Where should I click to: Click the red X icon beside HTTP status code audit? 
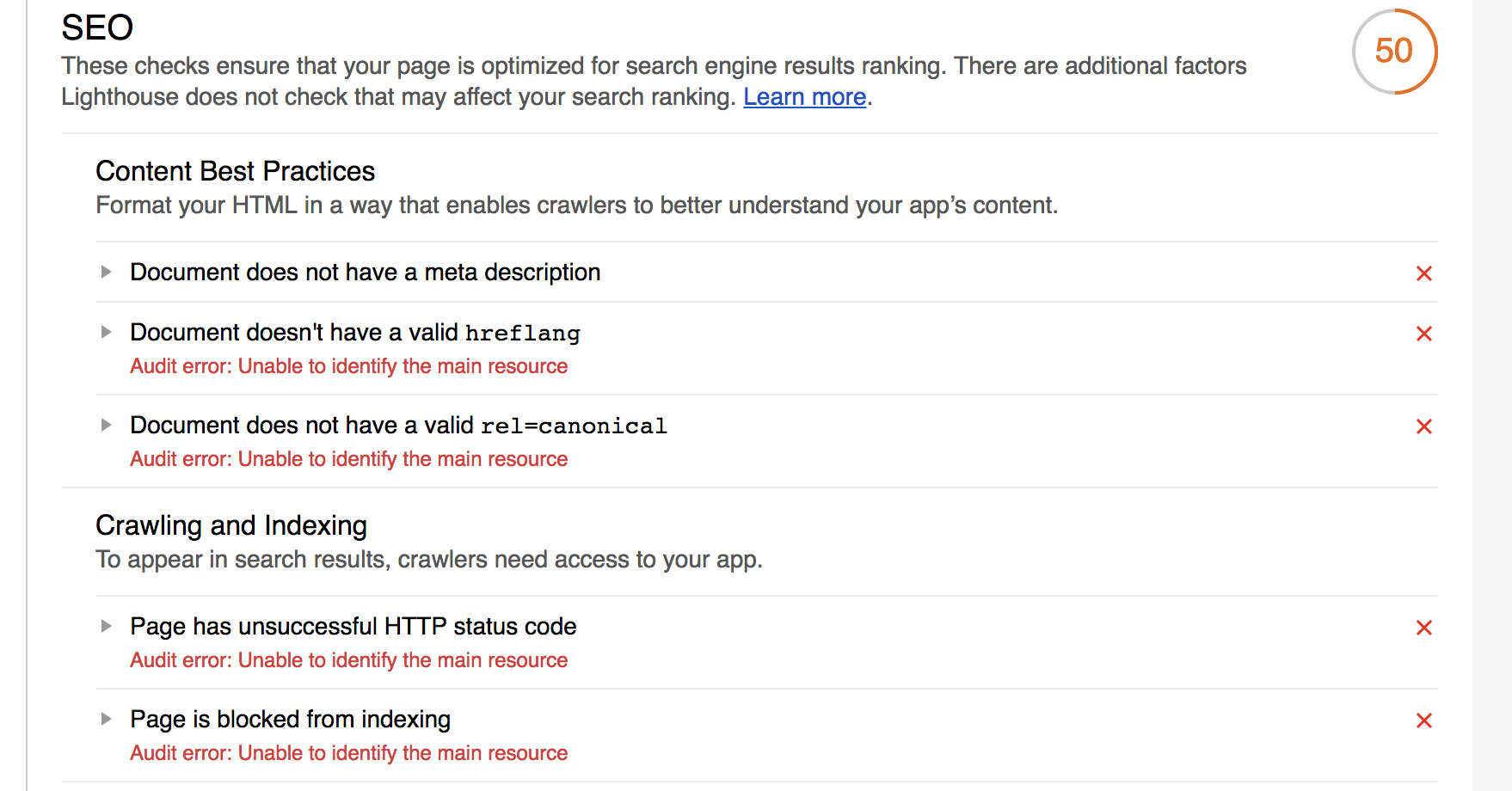click(1424, 628)
